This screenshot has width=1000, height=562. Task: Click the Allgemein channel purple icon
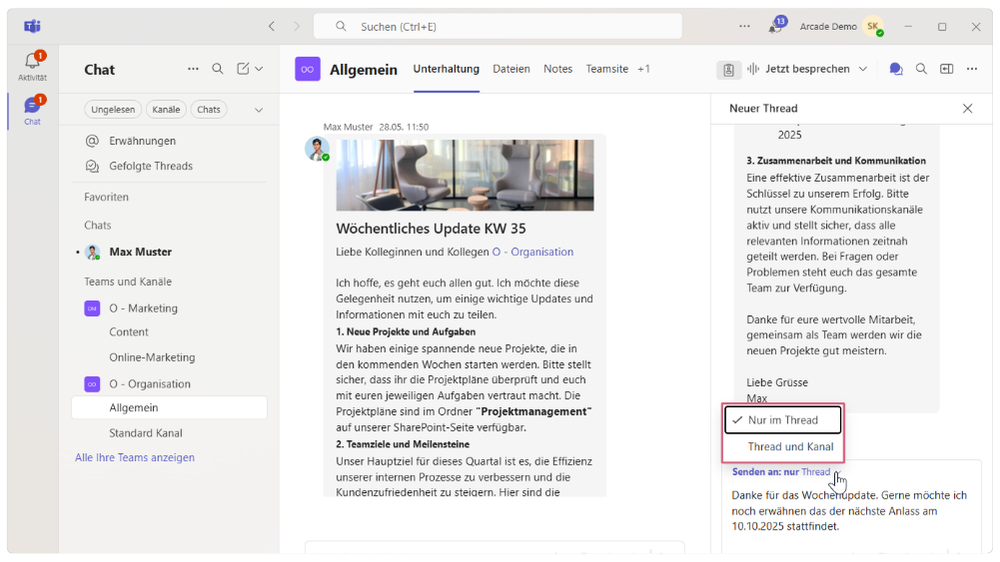[307, 69]
